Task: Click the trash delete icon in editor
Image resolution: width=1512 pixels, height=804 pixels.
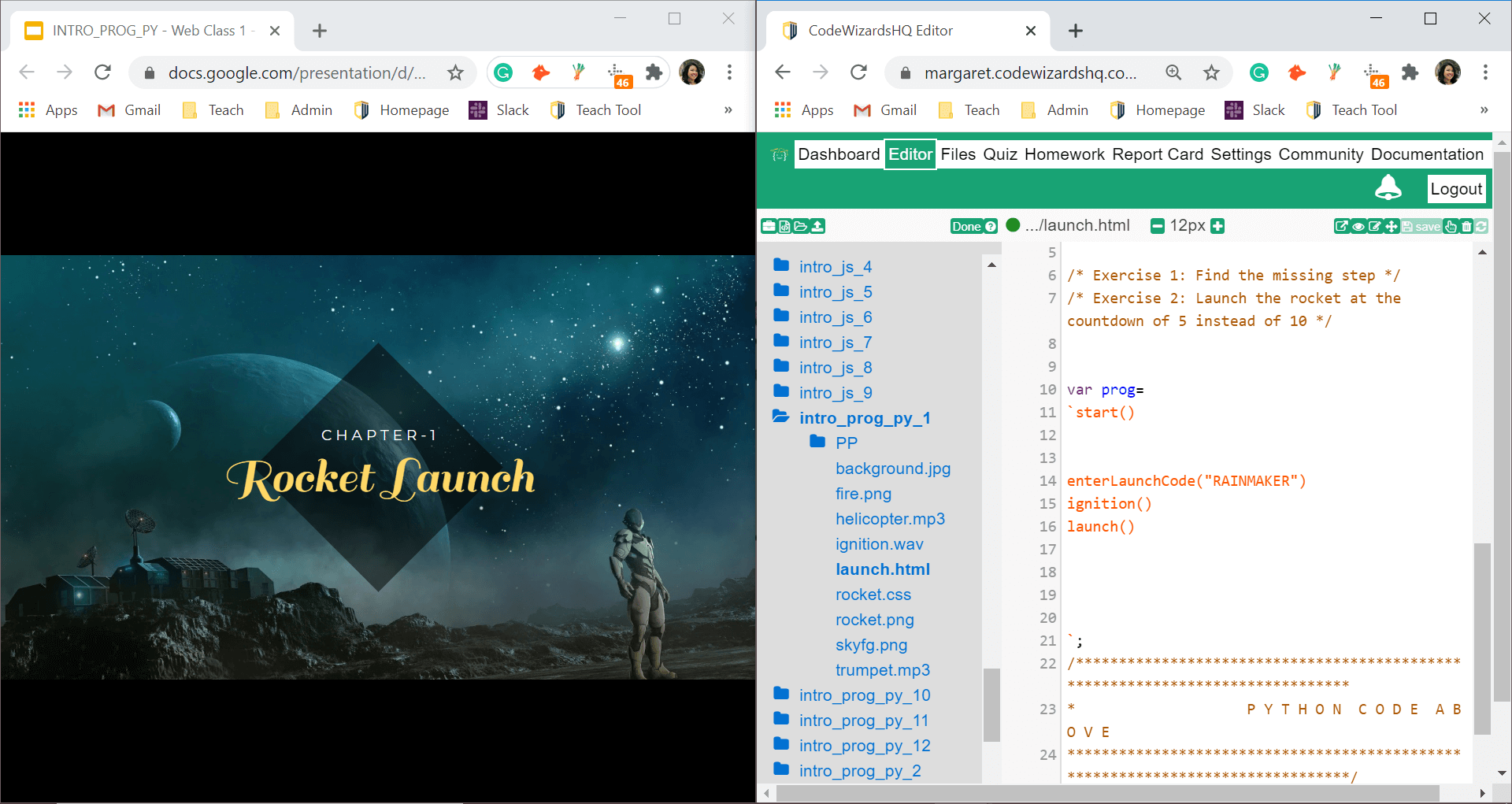Action: pos(1466,227)
